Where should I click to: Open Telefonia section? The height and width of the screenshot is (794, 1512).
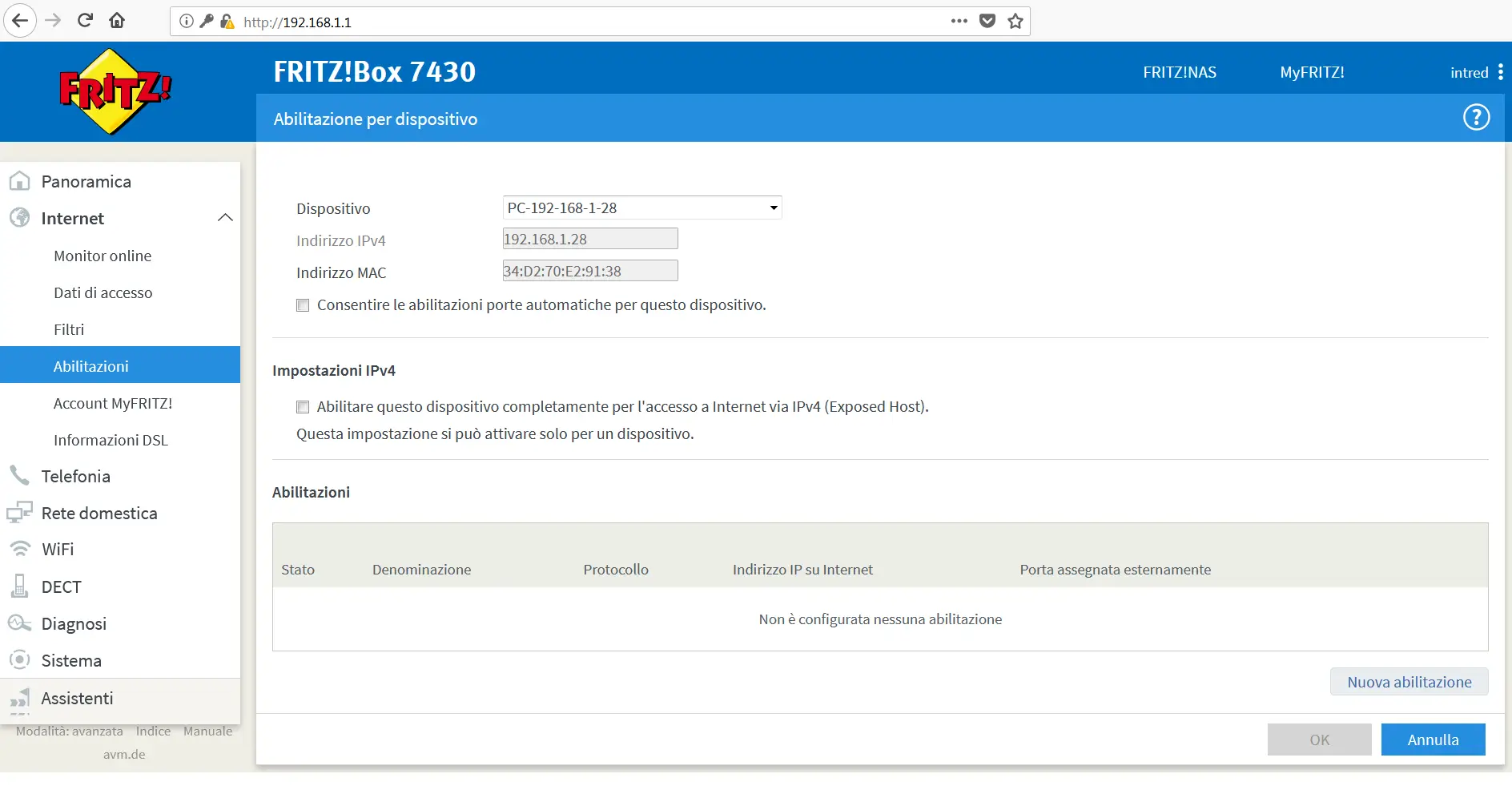pyautogui.click(x=76, y=476)
